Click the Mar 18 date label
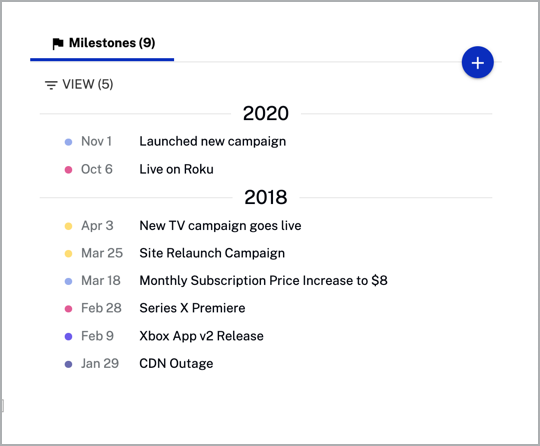540x446 pixels. point(101,280)
